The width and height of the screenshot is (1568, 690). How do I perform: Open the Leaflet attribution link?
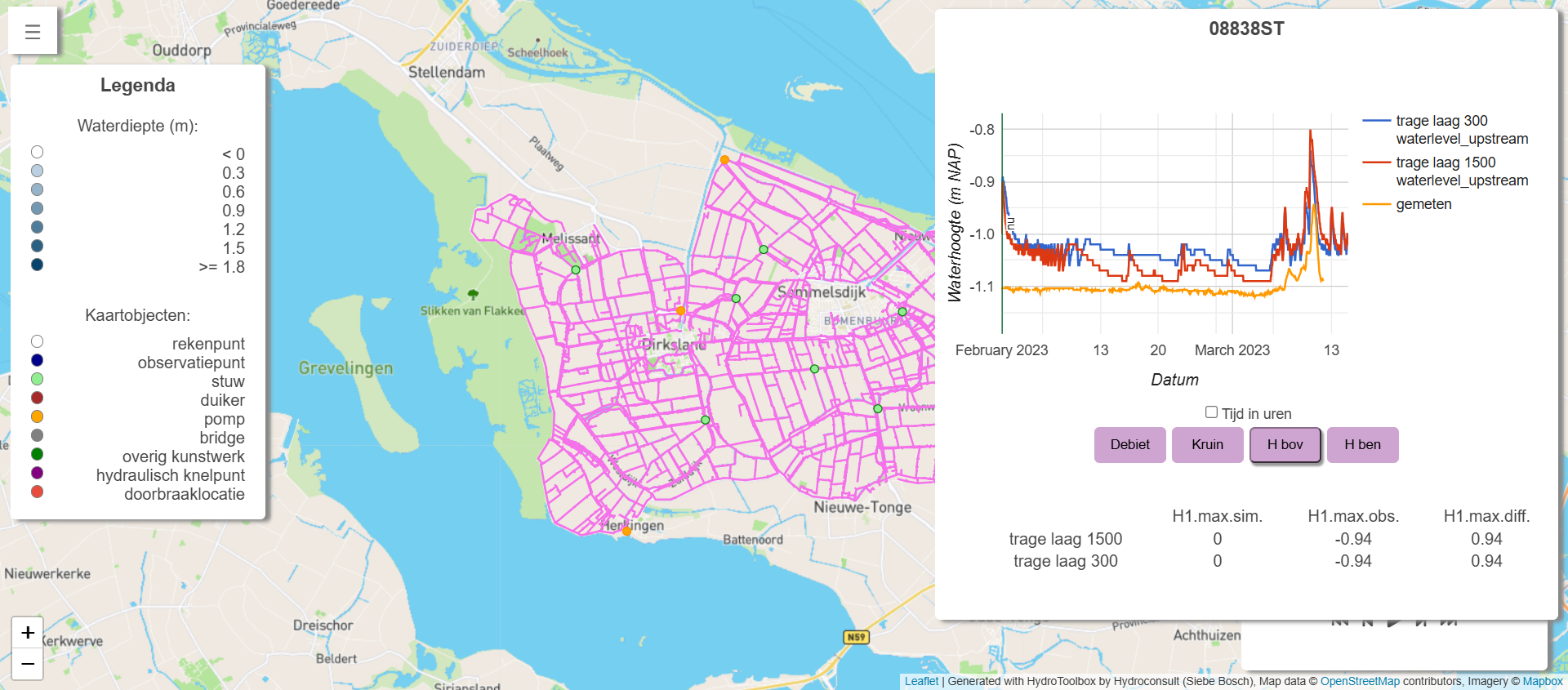[921, 681]
